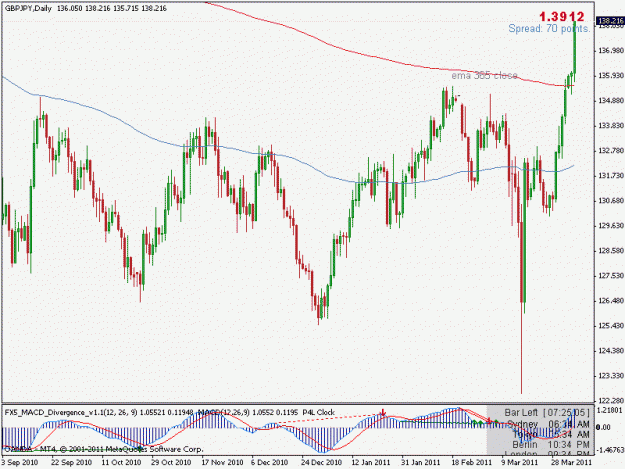Click the current price tag 138.216
The height and width of the screenshot is (469, 625).
(610, 20)
